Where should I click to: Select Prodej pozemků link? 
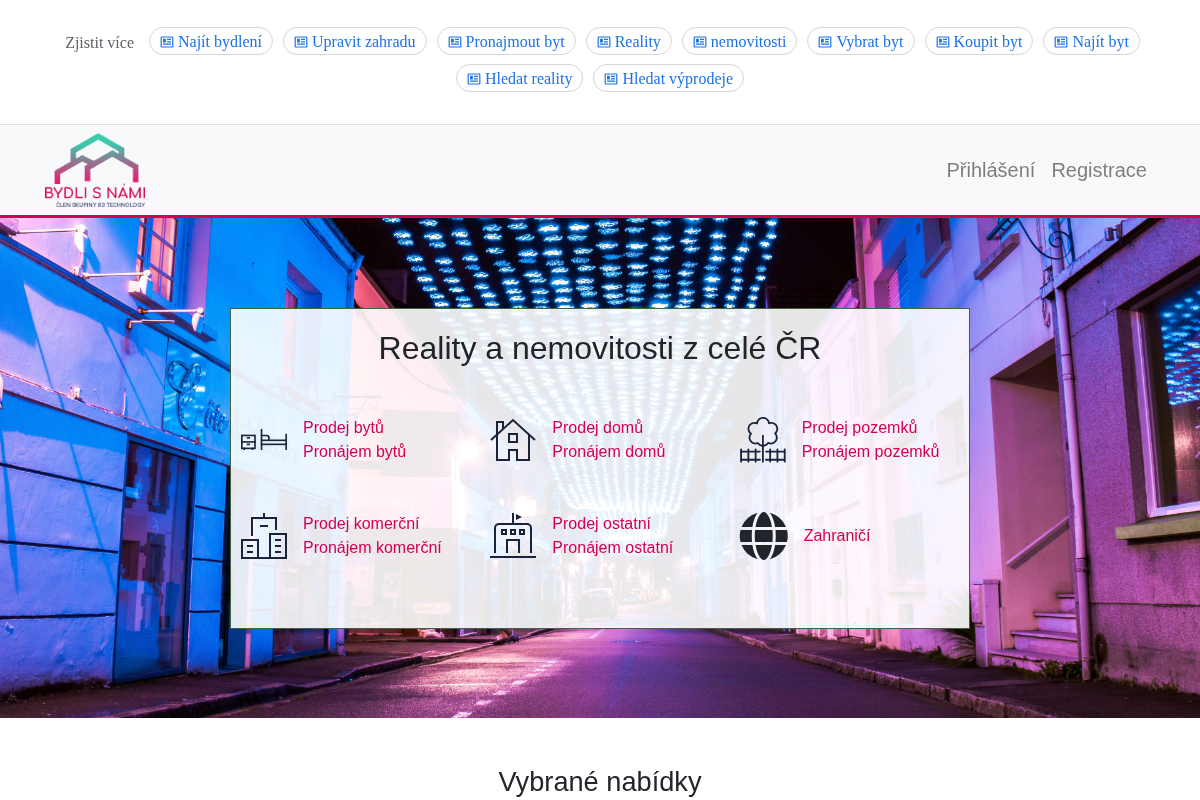click(859, 428)
